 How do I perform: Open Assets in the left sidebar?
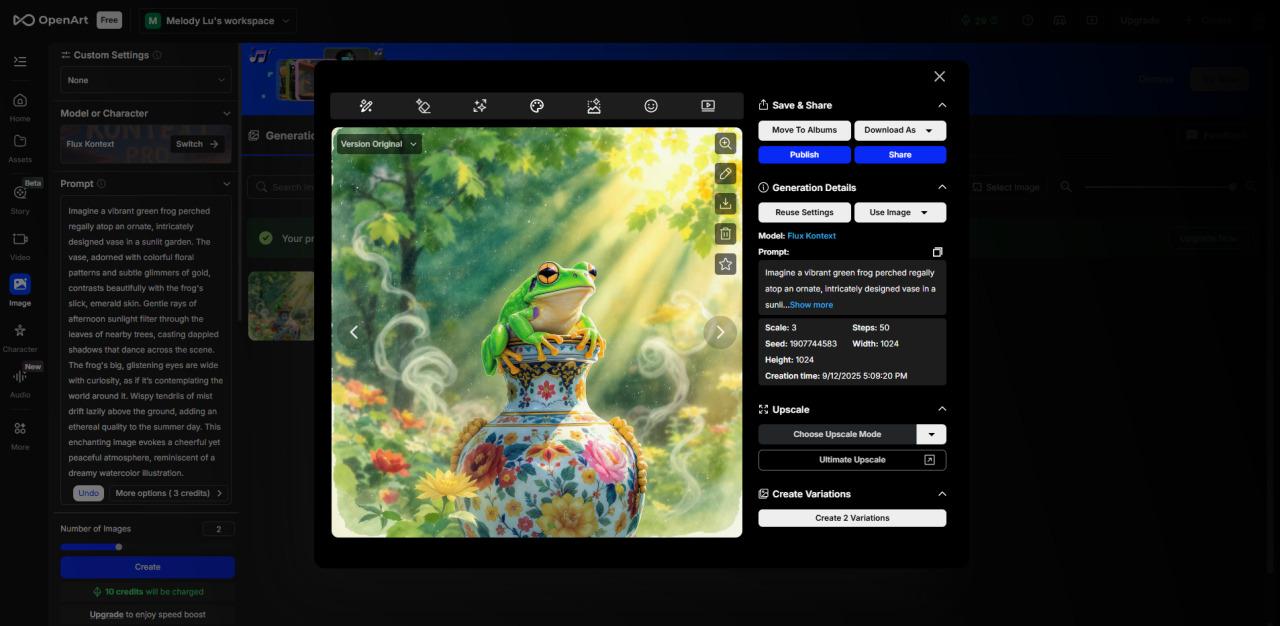(20, 148)
